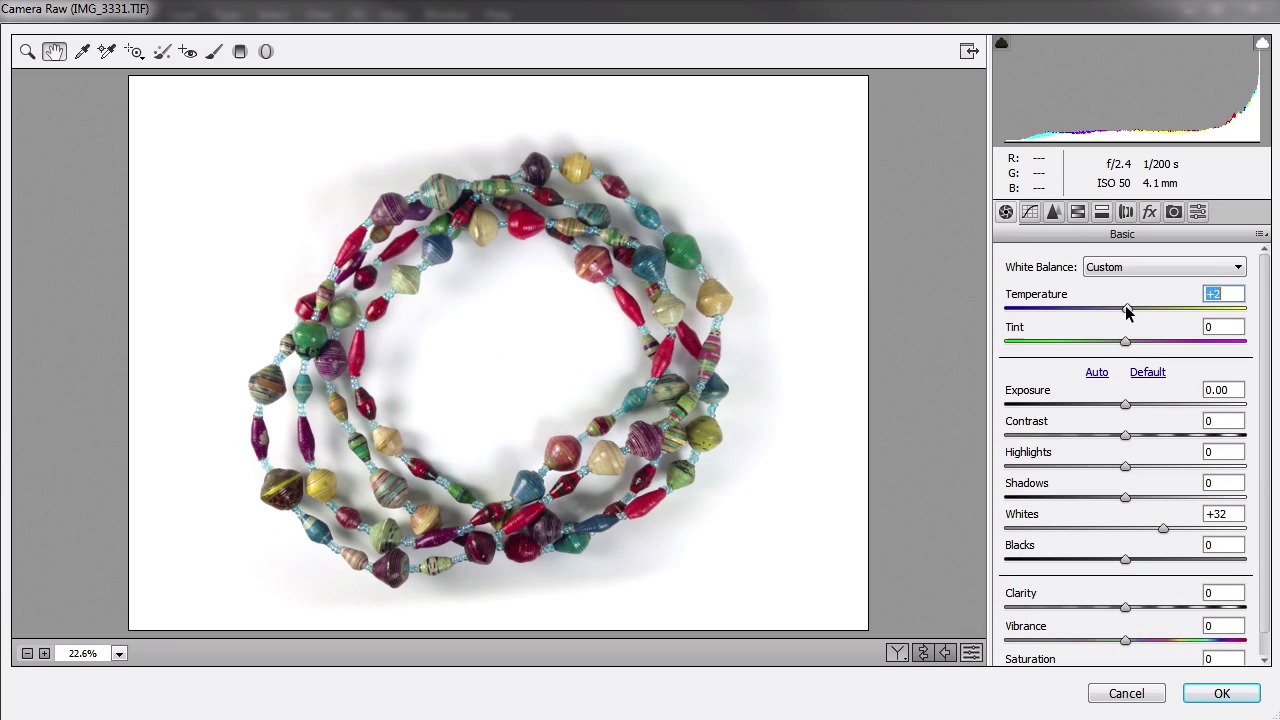Viewport: 1280px width, 720px height.
Task: Toggle full screen mode icon
Action: [x=969, y=52]
